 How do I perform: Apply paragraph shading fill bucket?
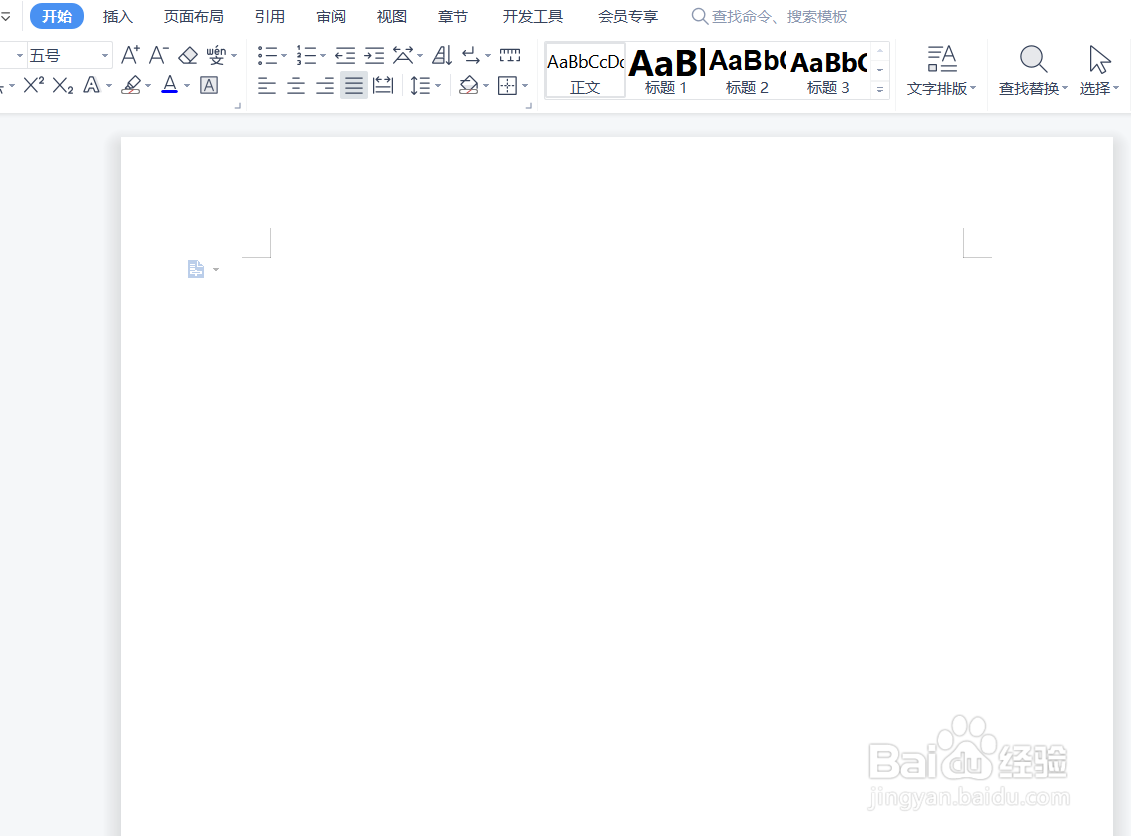point(469,86)
